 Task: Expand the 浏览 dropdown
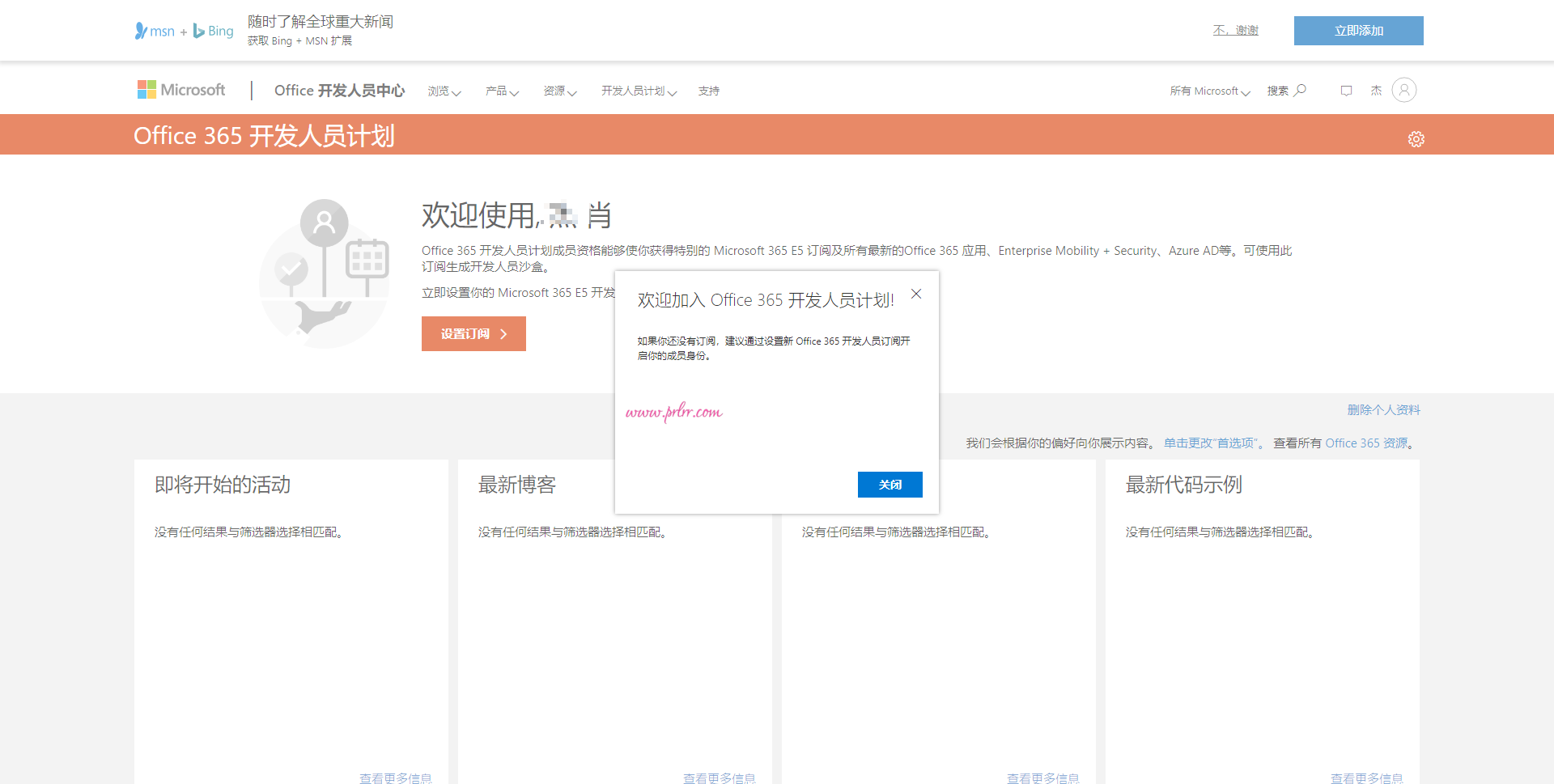[444, 91]
